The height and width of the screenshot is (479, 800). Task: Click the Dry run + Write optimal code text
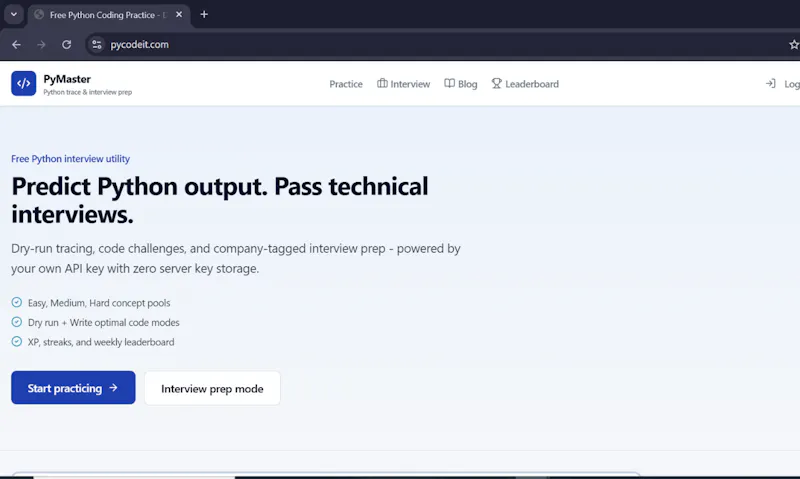pyautogui.click(x=104, y=323)
